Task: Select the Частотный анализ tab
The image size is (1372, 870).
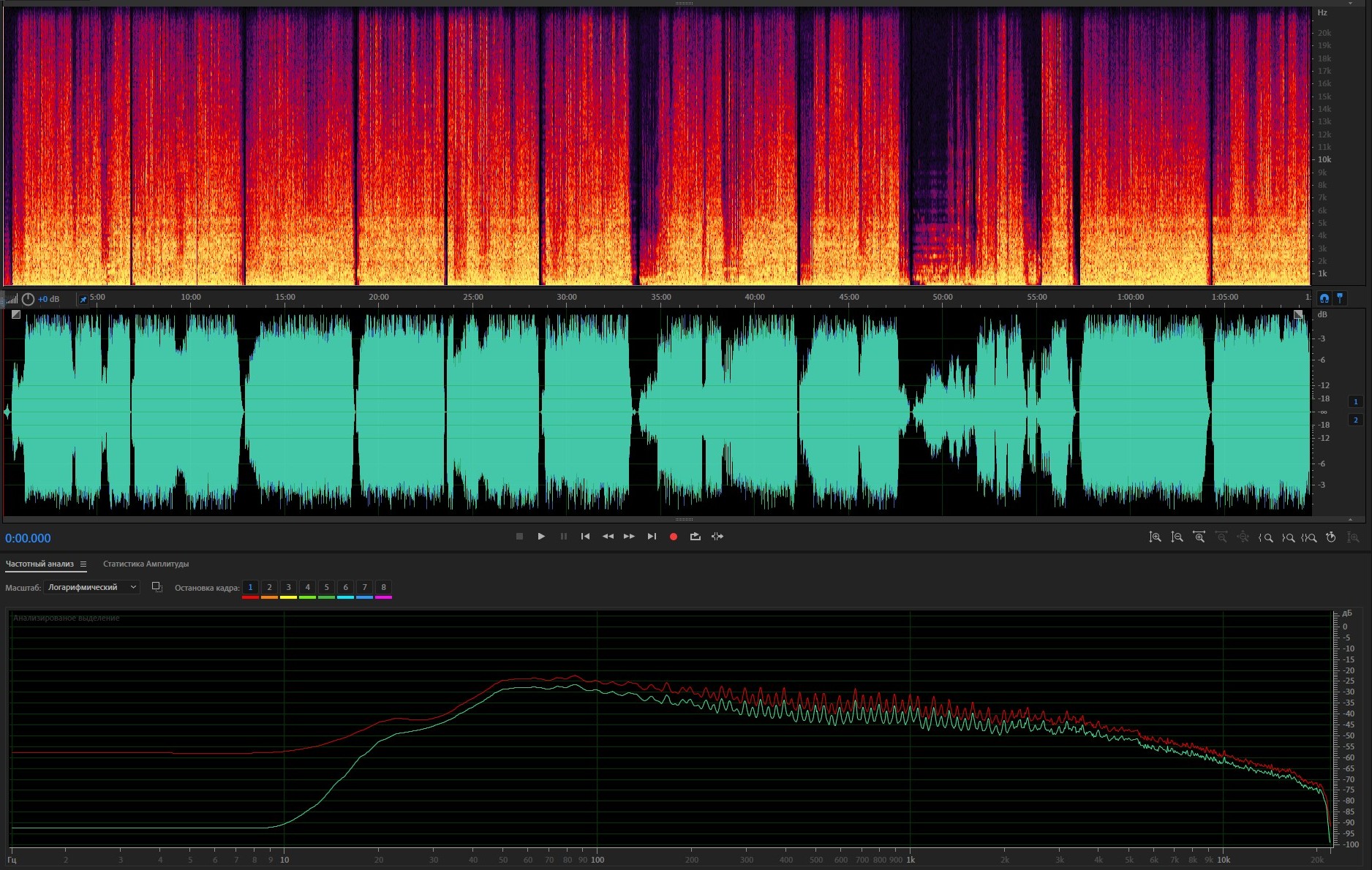Action: tap(39, 564)
